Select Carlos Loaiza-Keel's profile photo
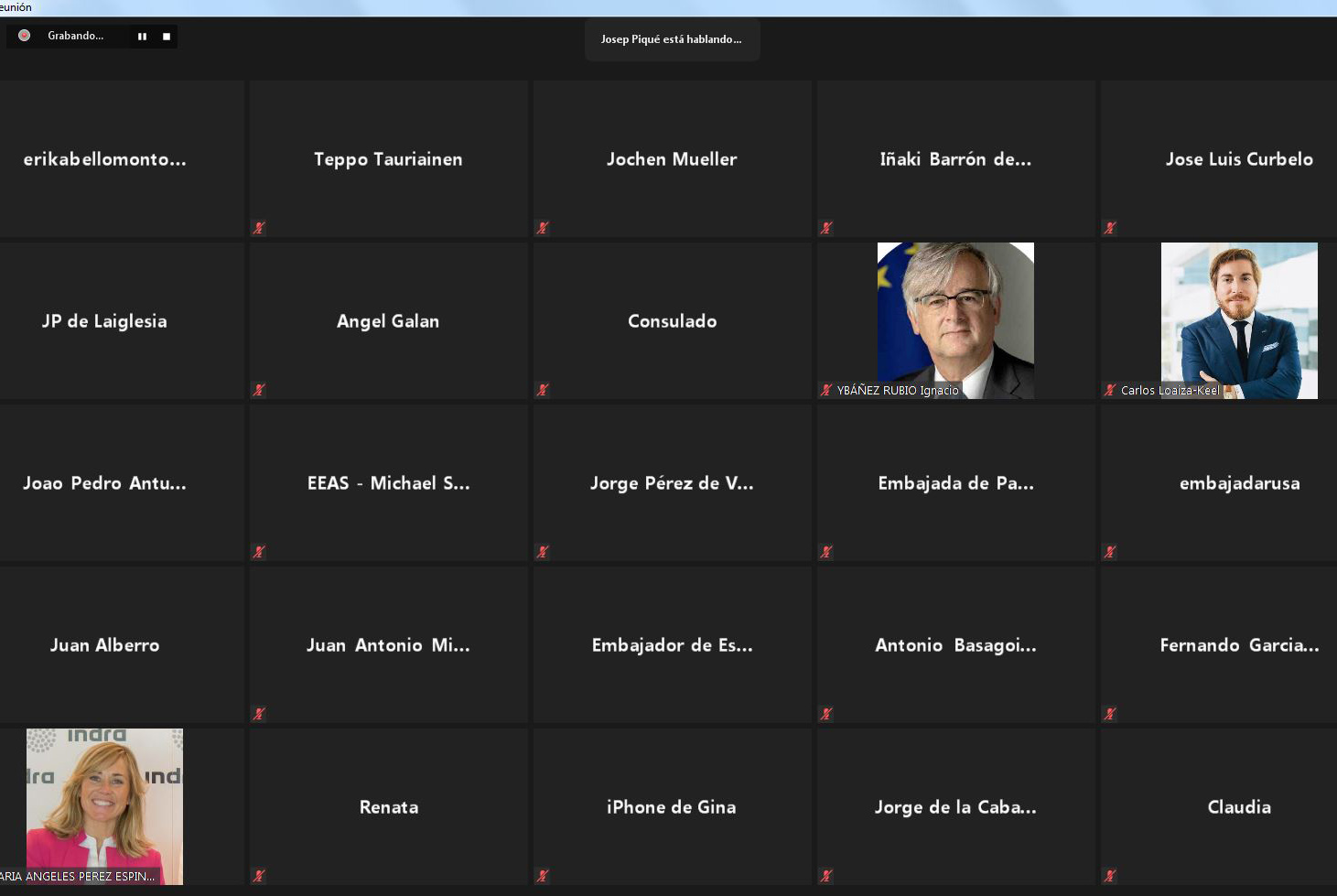This screenshot has width=1337, height=896. click(1239, 311)
